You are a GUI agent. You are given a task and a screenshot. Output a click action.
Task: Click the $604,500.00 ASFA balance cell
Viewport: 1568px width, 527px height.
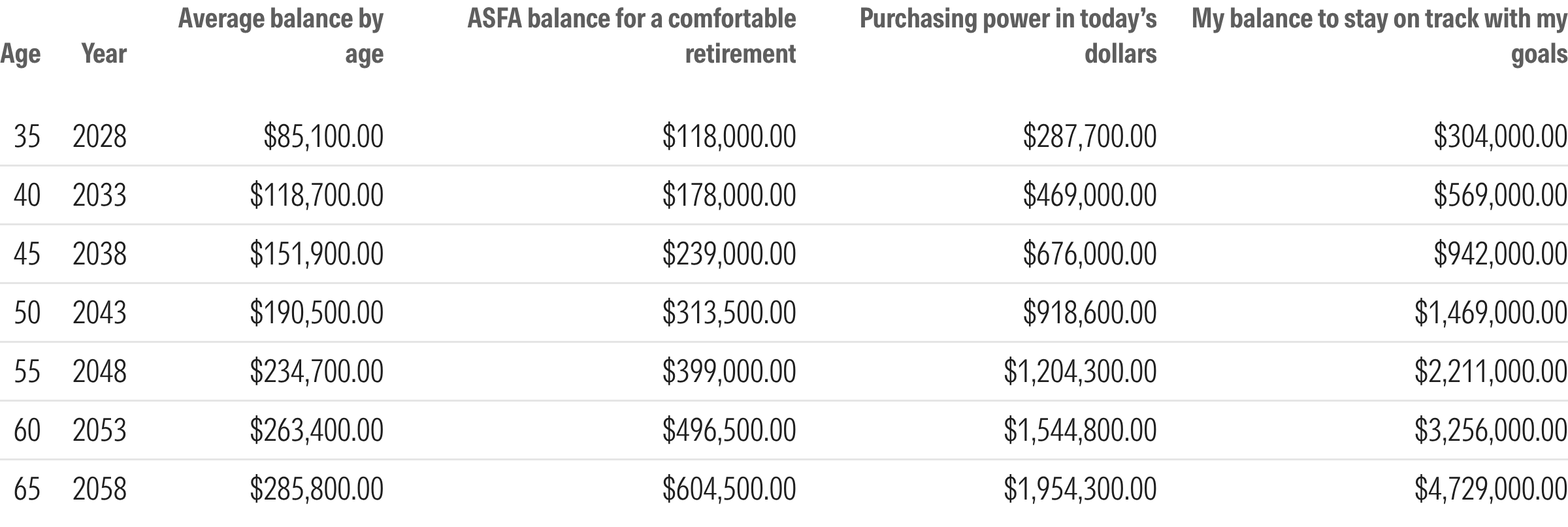click(x=729, y=489)
